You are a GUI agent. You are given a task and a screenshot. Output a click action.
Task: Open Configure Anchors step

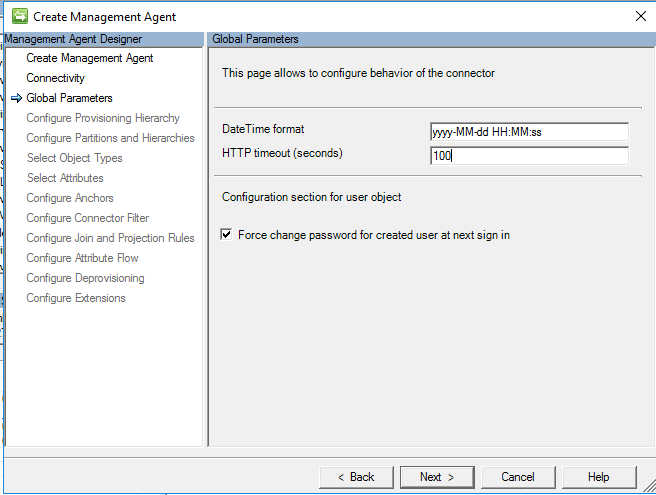click(70, 198)
